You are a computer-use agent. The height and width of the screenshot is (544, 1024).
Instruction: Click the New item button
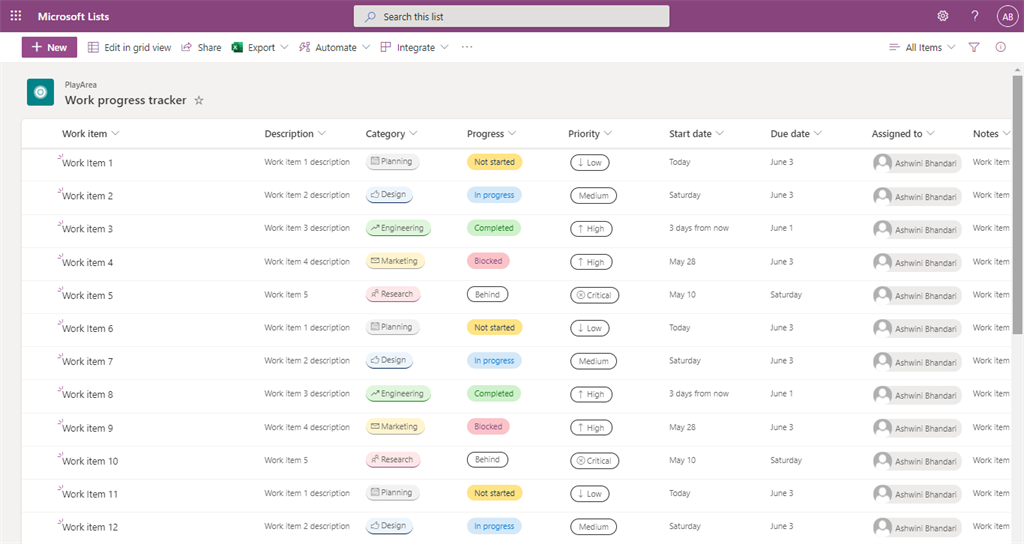49,47
